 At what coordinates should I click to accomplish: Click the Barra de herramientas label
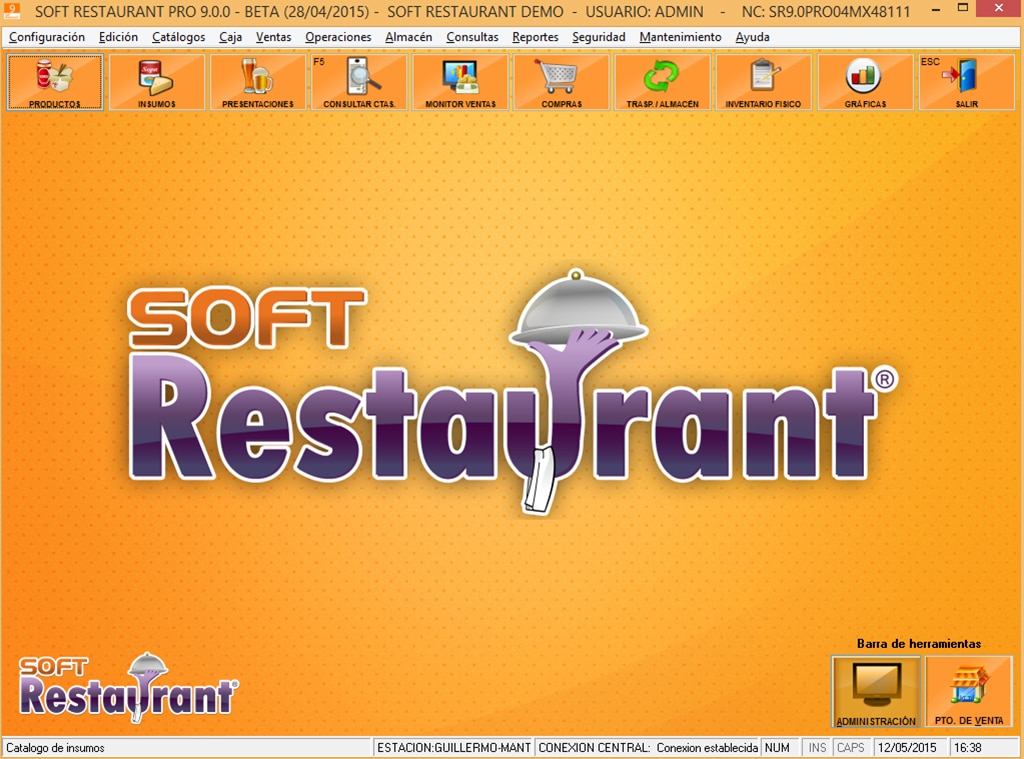(919, 643)
